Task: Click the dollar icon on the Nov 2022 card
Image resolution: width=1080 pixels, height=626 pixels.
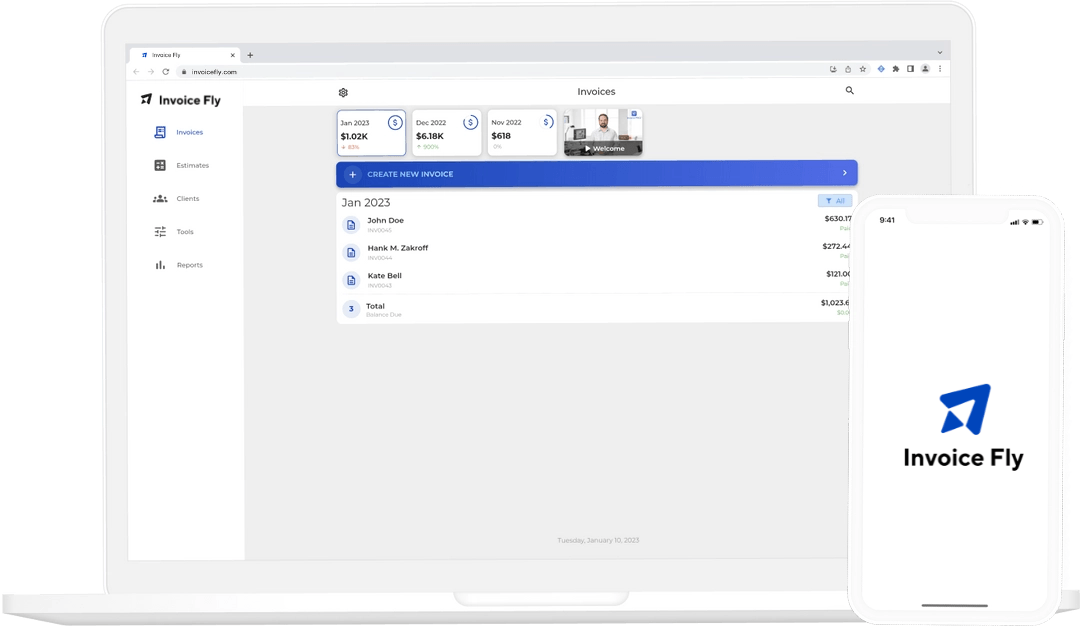Action: click(x=545, y=122)
